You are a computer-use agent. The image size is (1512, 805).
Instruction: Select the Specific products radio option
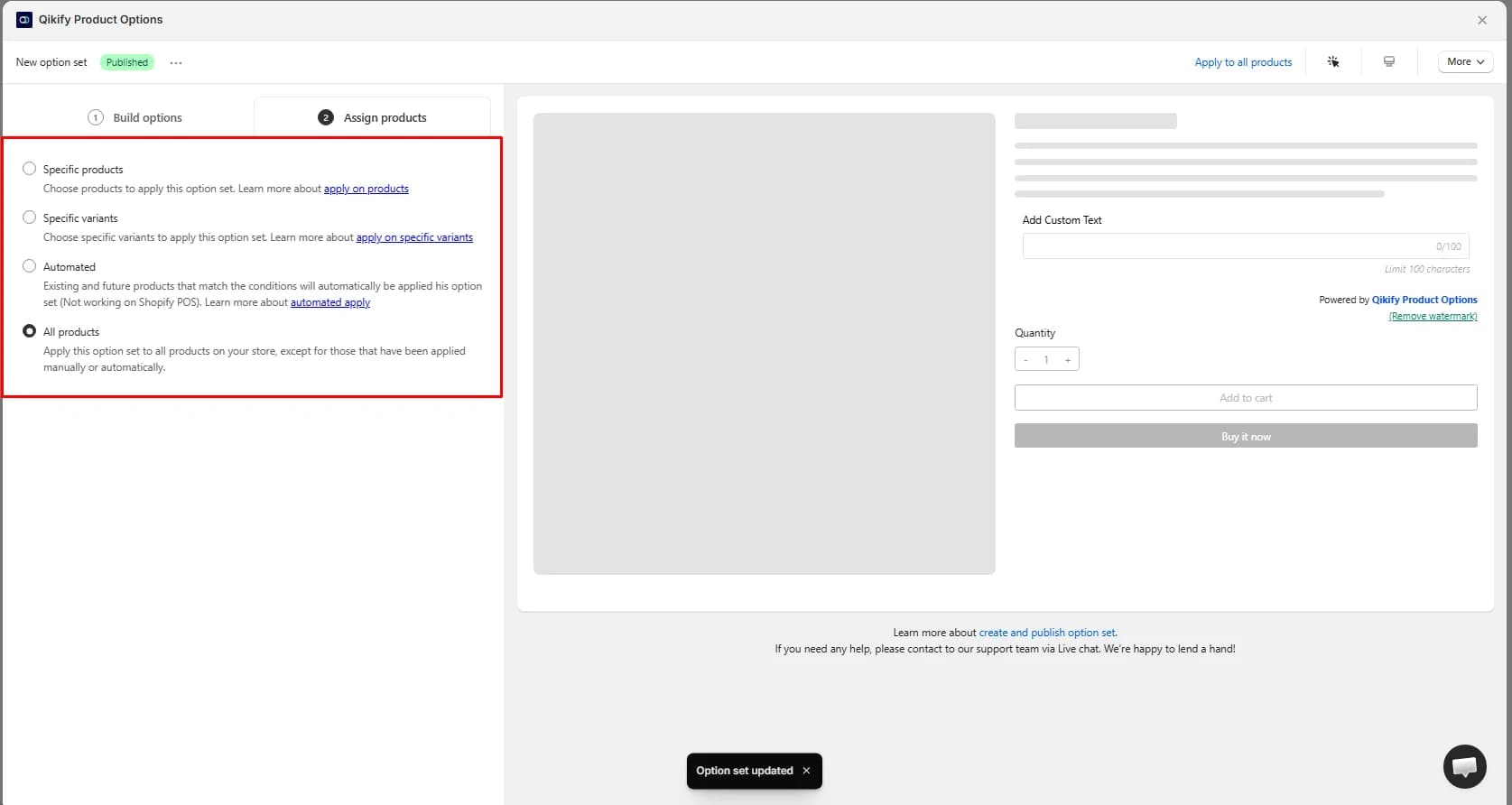(x=30, y=169)
